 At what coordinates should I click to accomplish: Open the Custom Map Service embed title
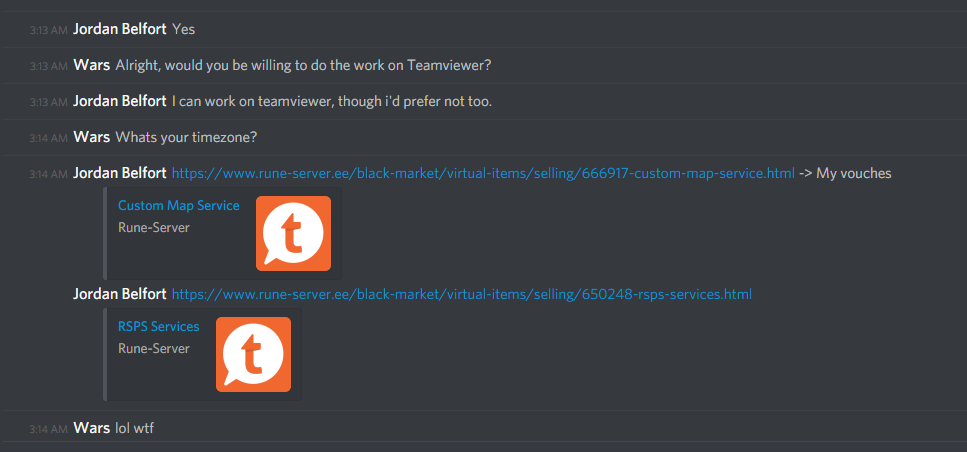tap(179, 206)
